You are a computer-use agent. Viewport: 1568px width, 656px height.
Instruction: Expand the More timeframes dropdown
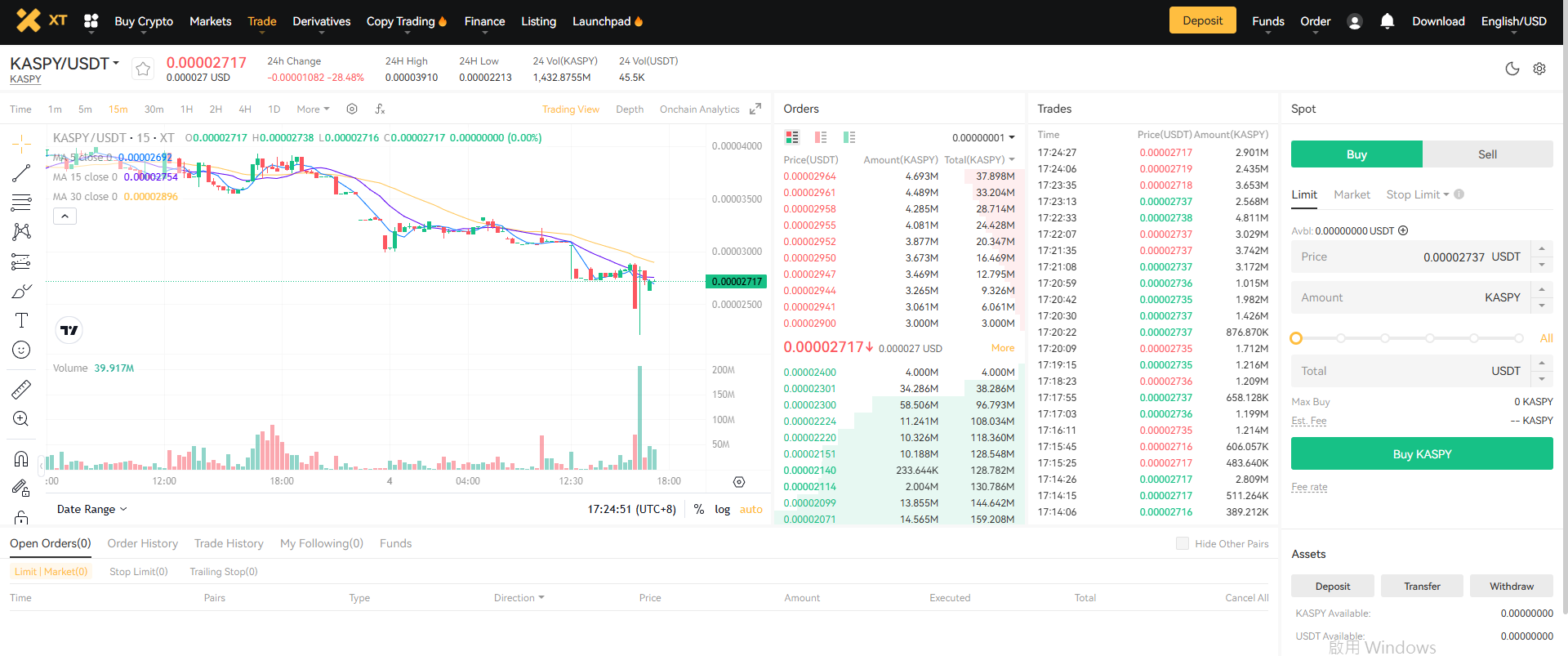pos(314,109)
